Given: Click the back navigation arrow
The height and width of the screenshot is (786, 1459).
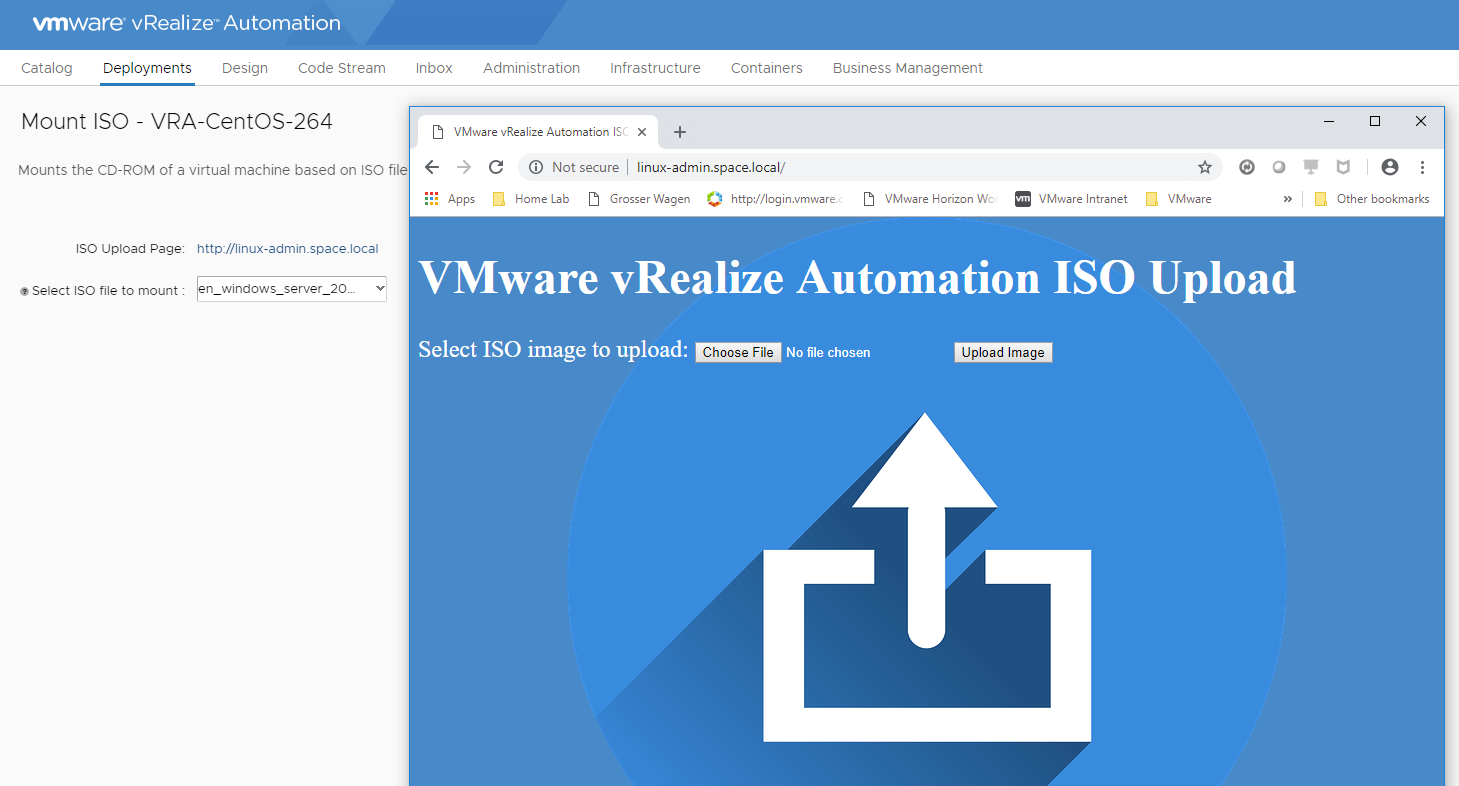Looking at the screenshot, I should pos(432,167).
